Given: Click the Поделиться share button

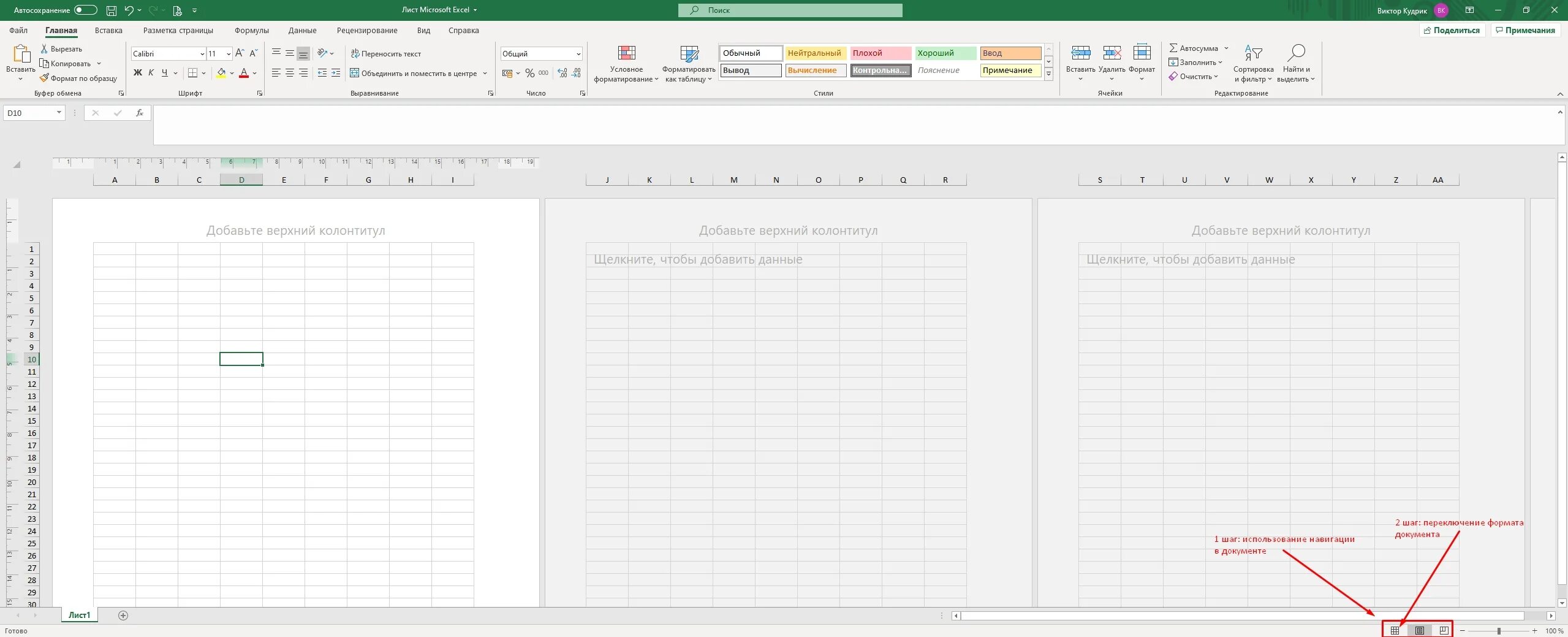Looking at the screenshot, I should tap(1452, 30).
